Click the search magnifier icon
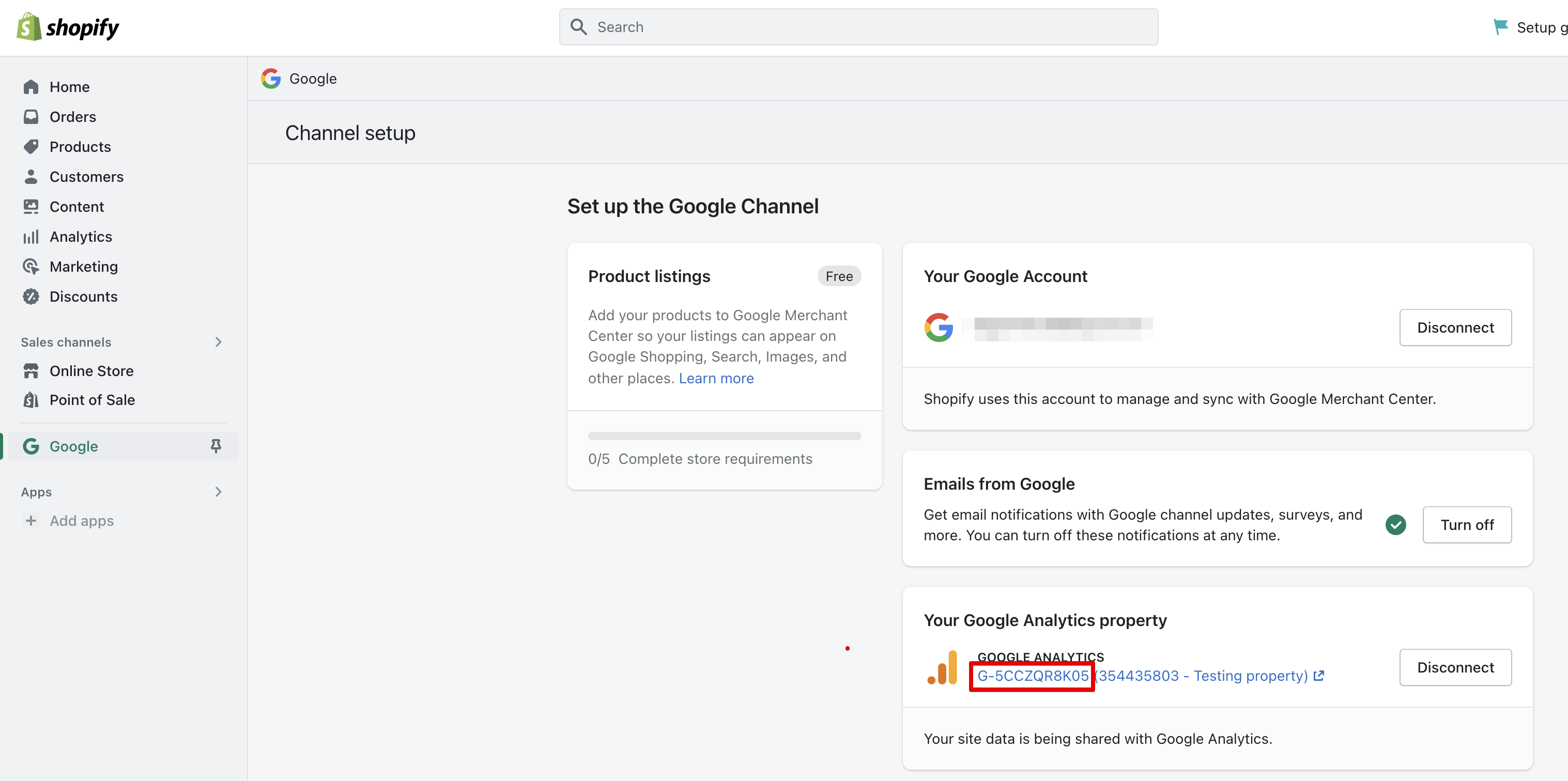The image size is (1568, 781). point(578,27)
